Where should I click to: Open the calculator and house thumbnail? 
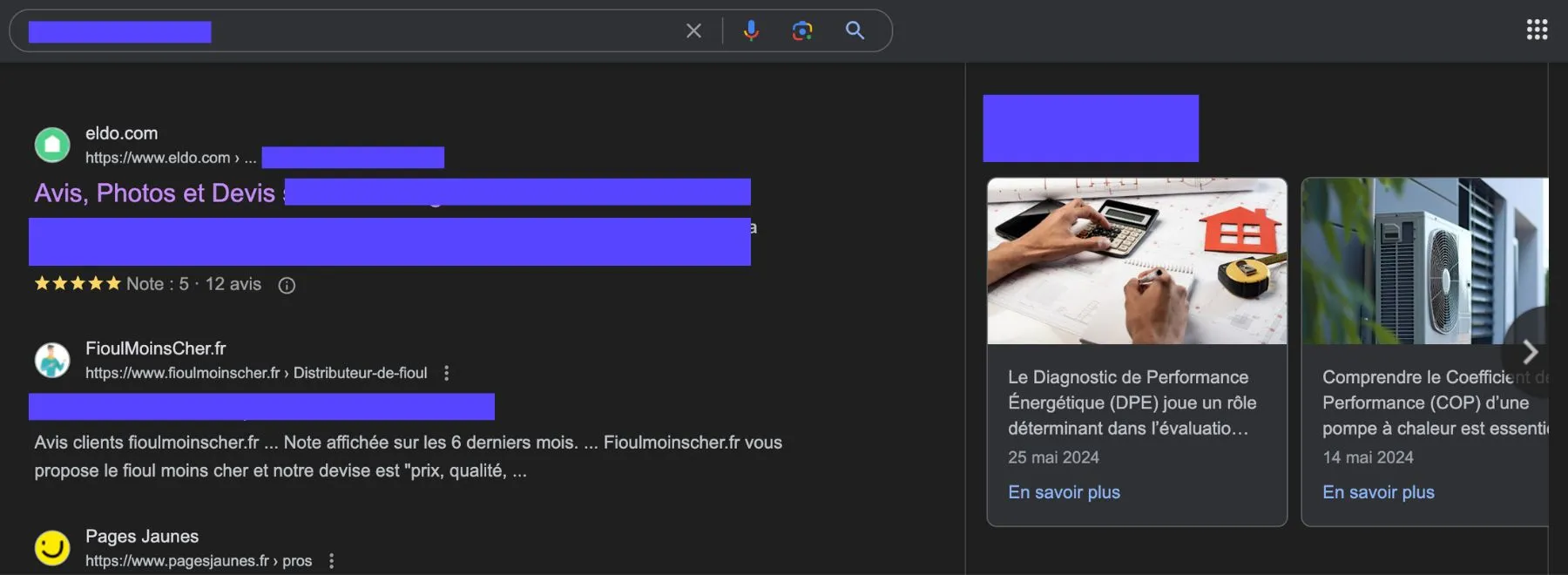pos(1137,261)
